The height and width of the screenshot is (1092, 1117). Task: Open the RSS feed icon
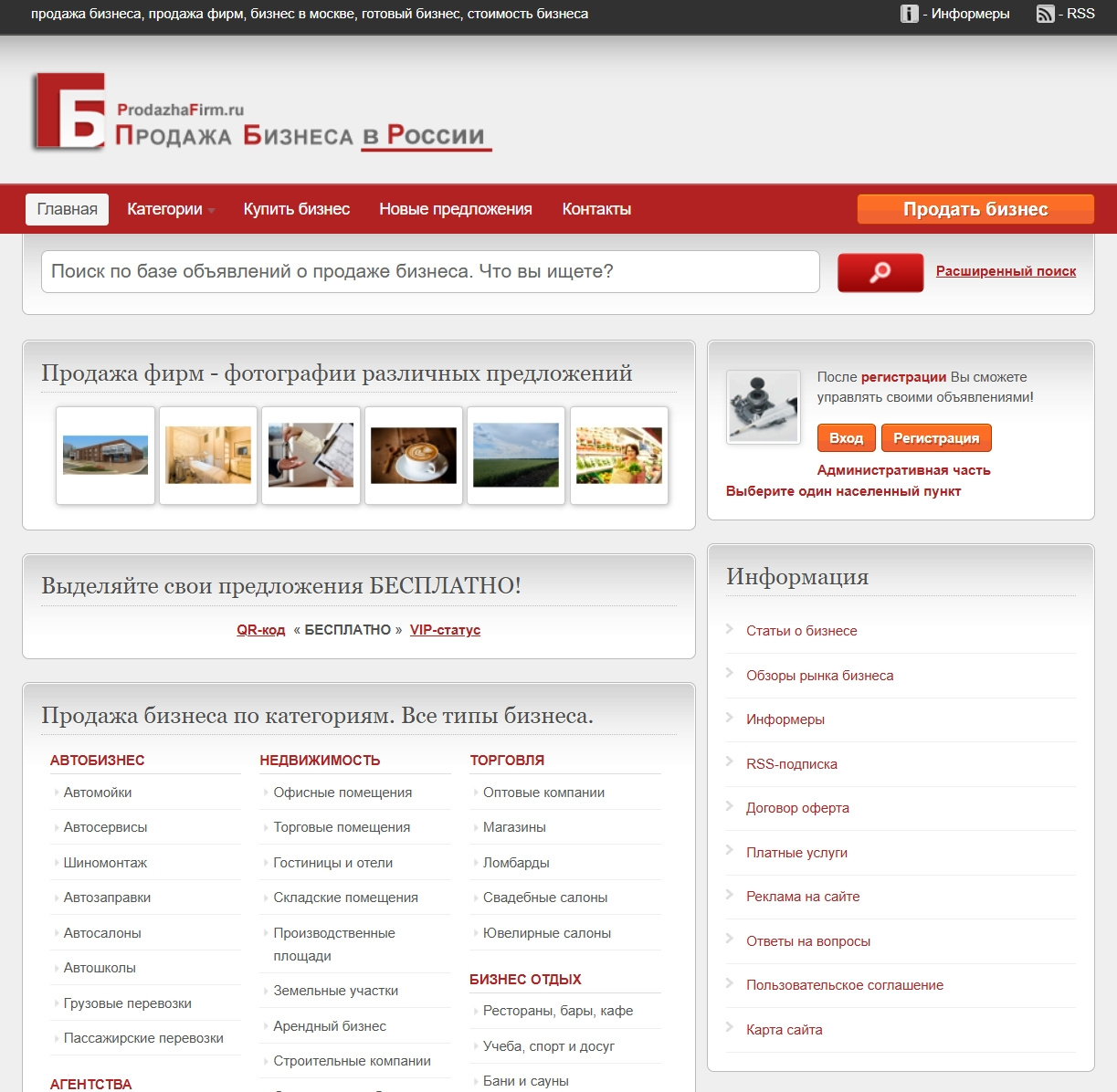(x=1046, y=14)
